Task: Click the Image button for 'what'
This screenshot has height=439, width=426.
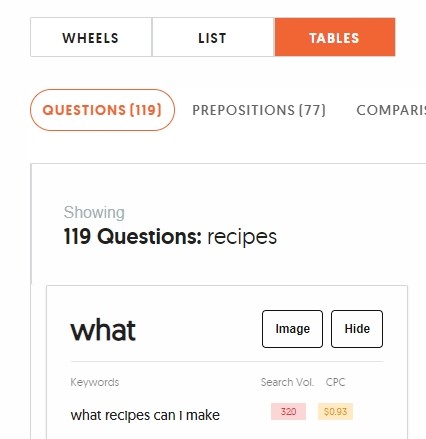Action: (x=292, y=329)
